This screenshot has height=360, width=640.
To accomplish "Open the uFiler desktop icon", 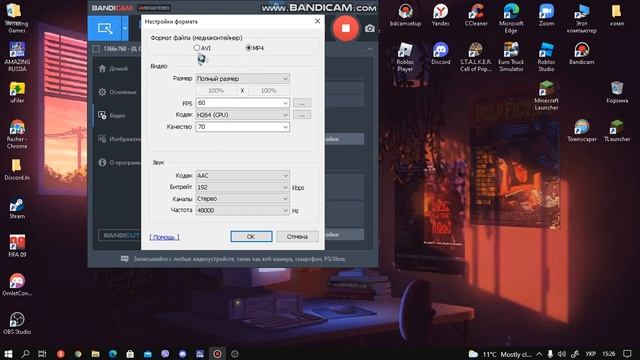I will coord(17,92).
